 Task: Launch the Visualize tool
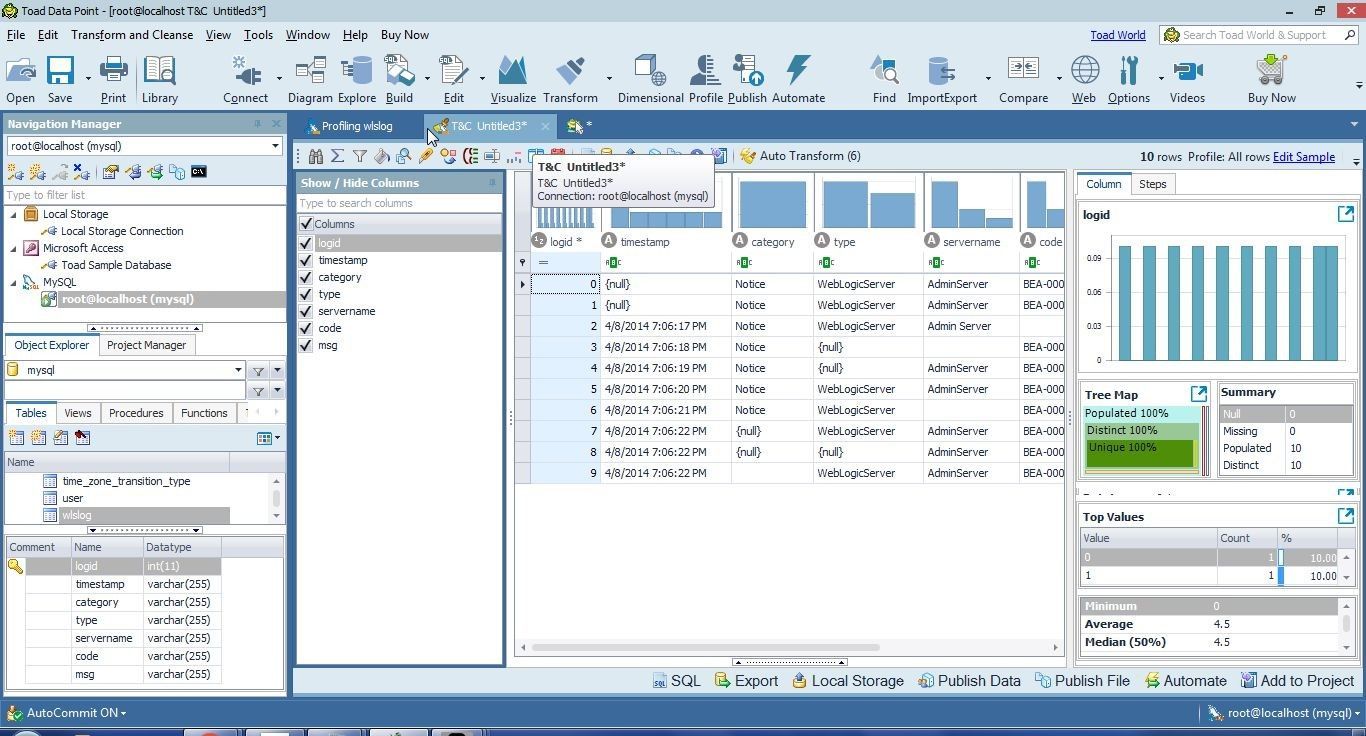tap(513, 79)
